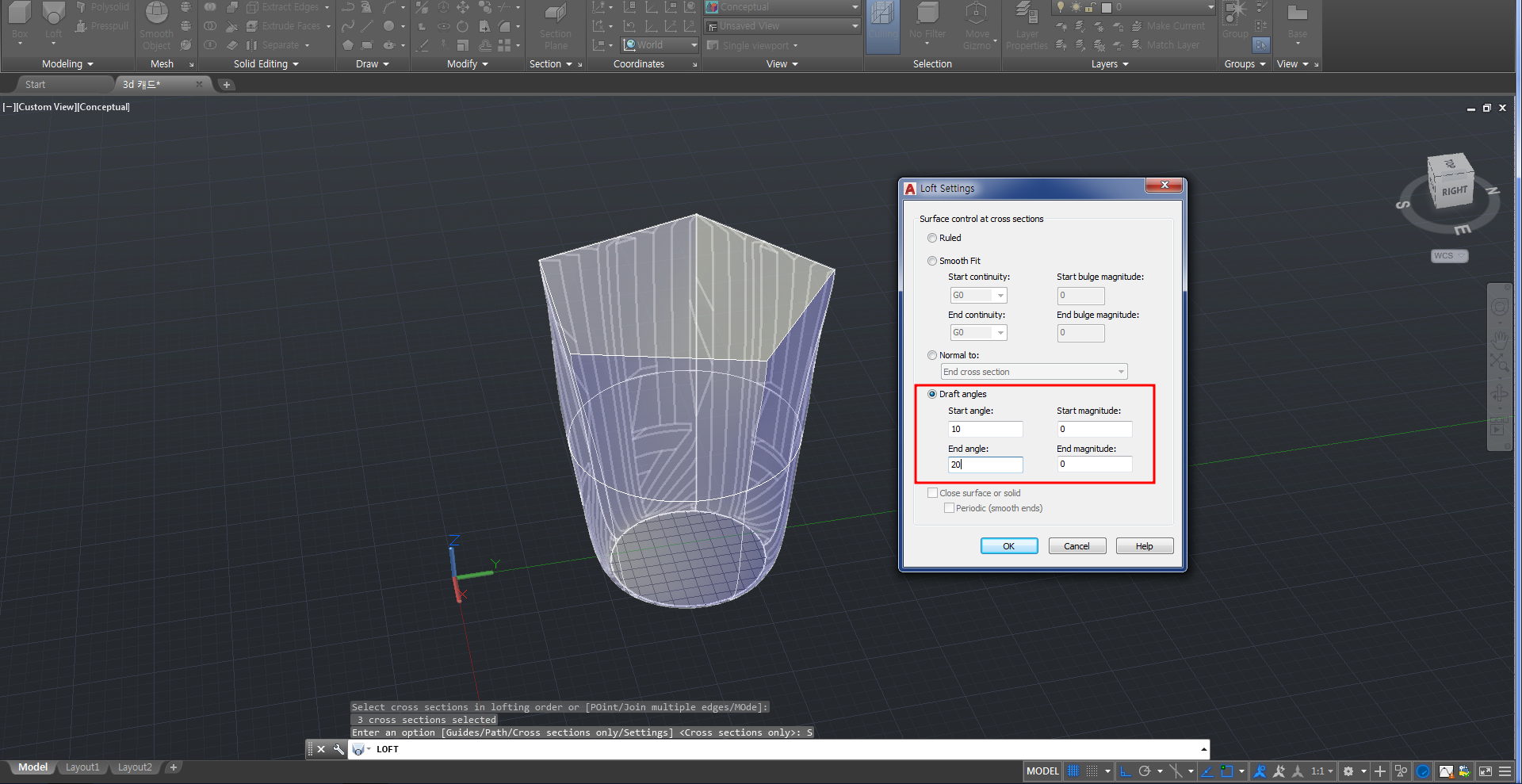Click the Start magnitude input field

(1094, 429)
